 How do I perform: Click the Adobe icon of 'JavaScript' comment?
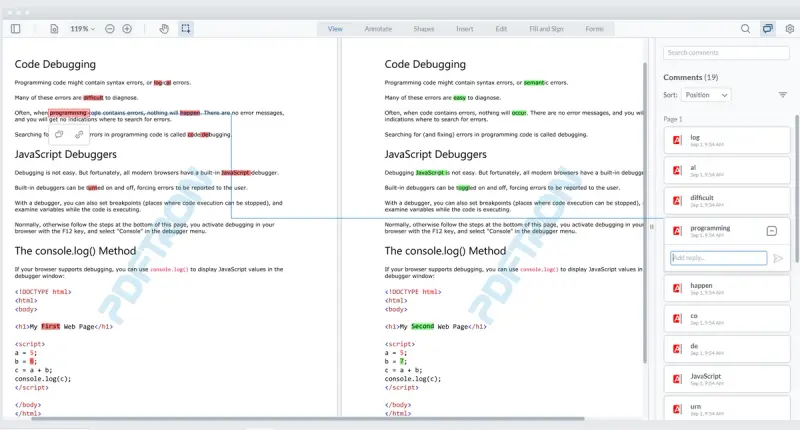click(677, 379)
